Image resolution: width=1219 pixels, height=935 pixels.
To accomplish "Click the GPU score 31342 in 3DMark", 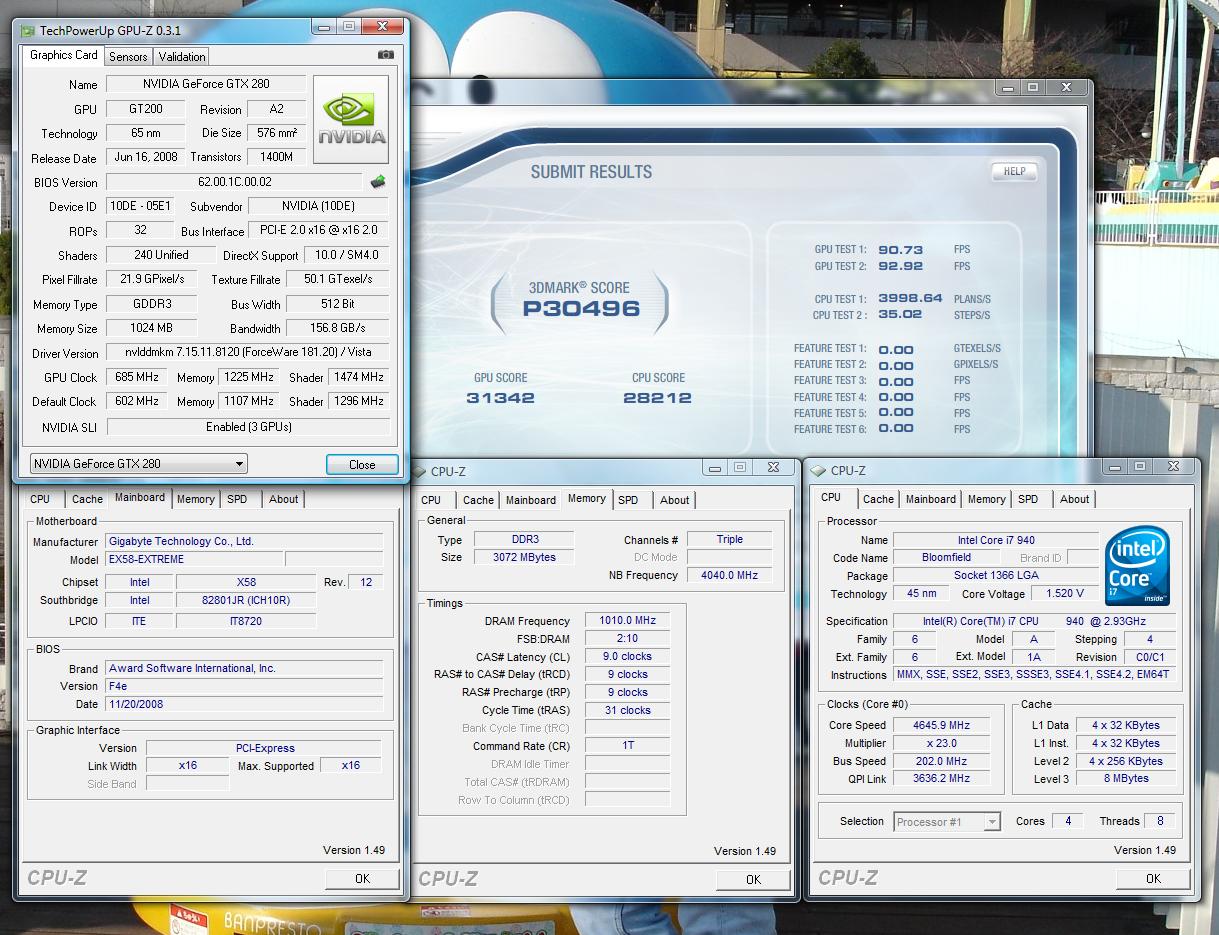I will pyautogui.click(x=500, y=398).
